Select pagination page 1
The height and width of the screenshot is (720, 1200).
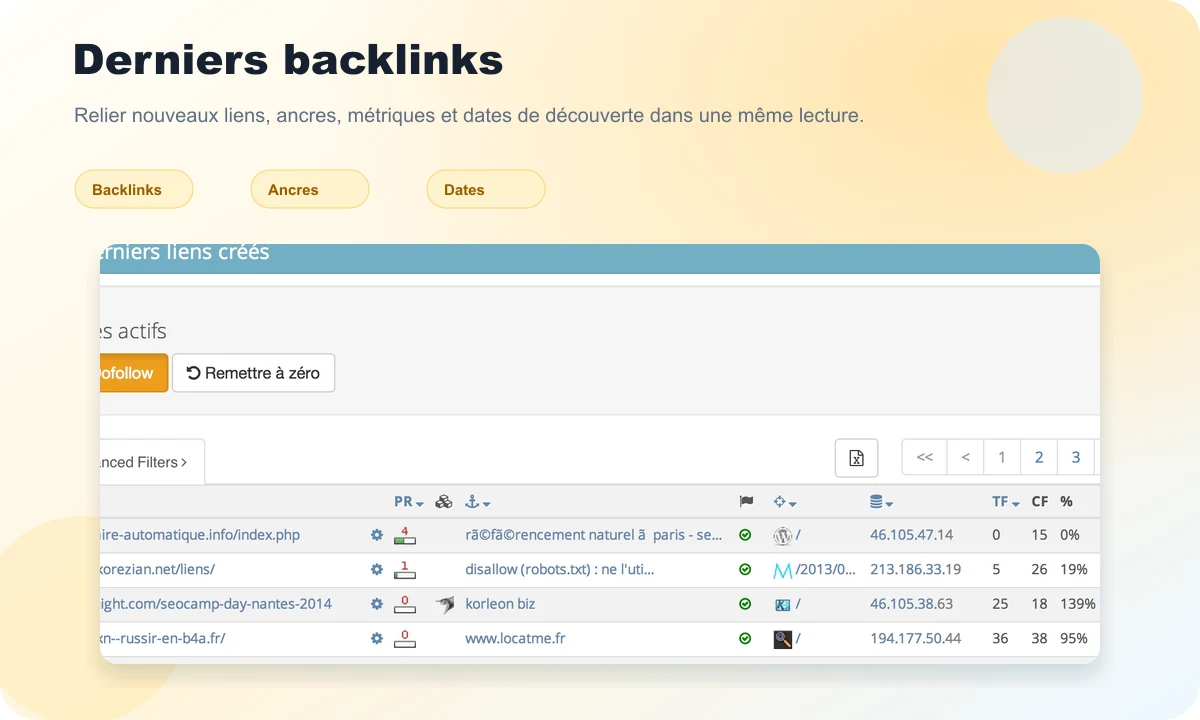(x=1002, y=457)
